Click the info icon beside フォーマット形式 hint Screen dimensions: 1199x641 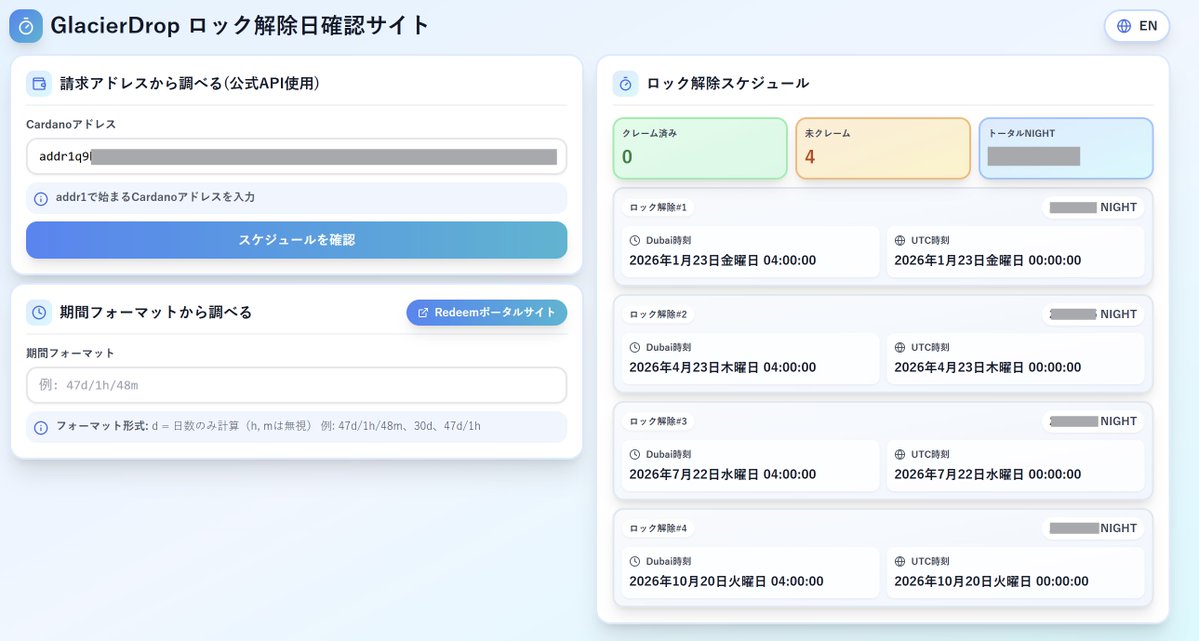[41, 427]
